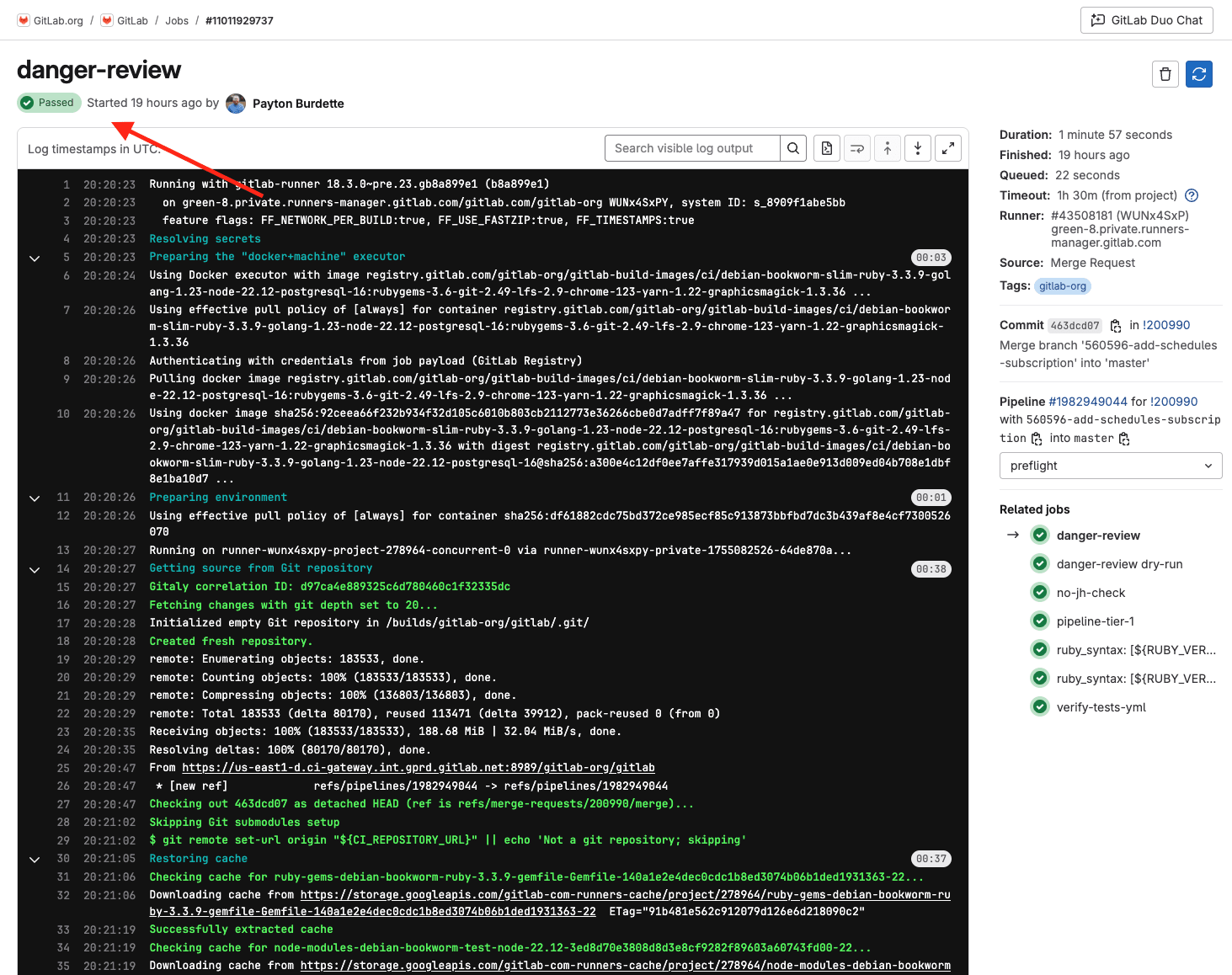The width and height of the screenshot is (1232, 975).
Task: Open the preflight stage dropdown
Action: tap(1111, 466)
